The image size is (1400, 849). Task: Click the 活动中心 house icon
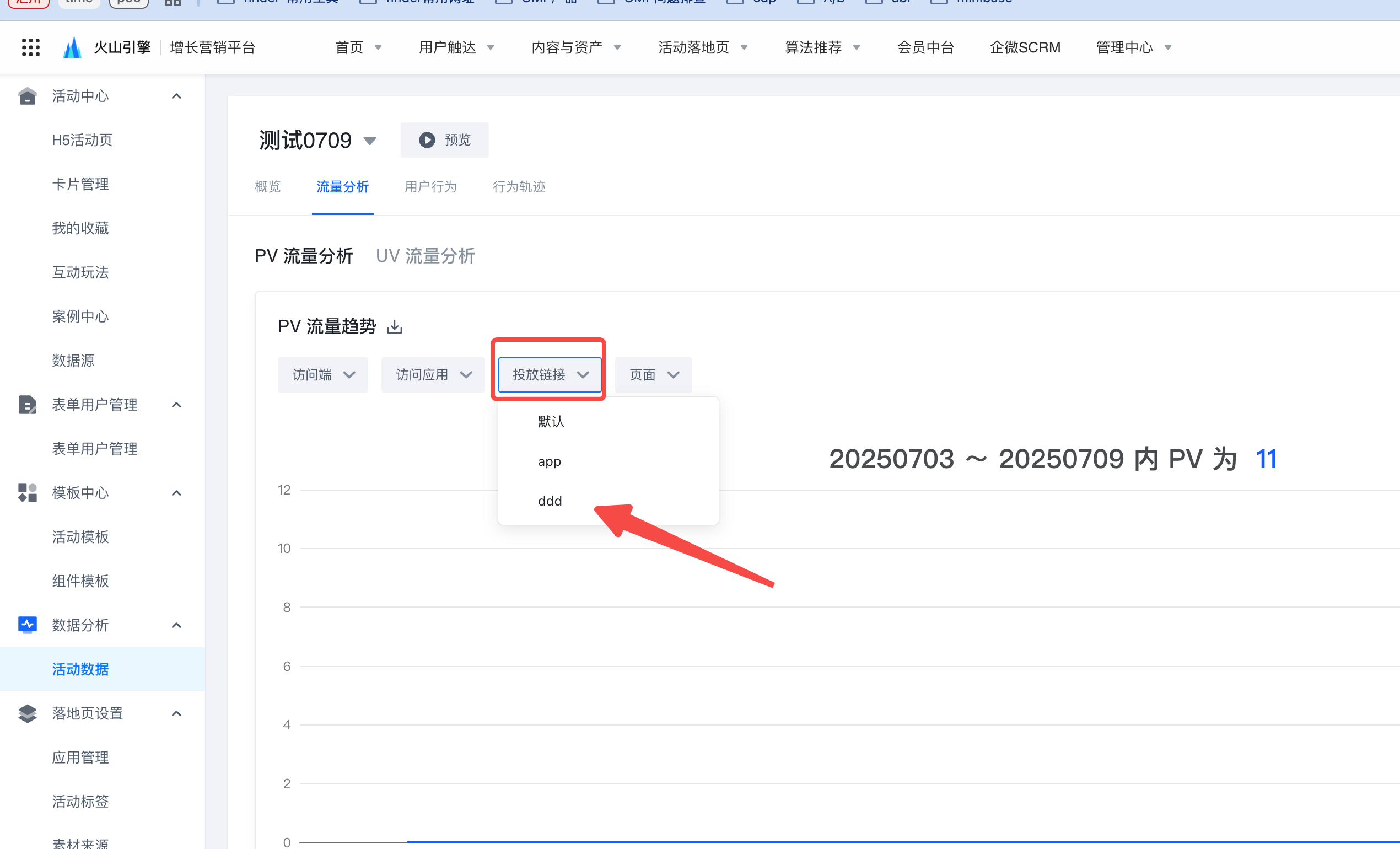(x=27, y=96)
